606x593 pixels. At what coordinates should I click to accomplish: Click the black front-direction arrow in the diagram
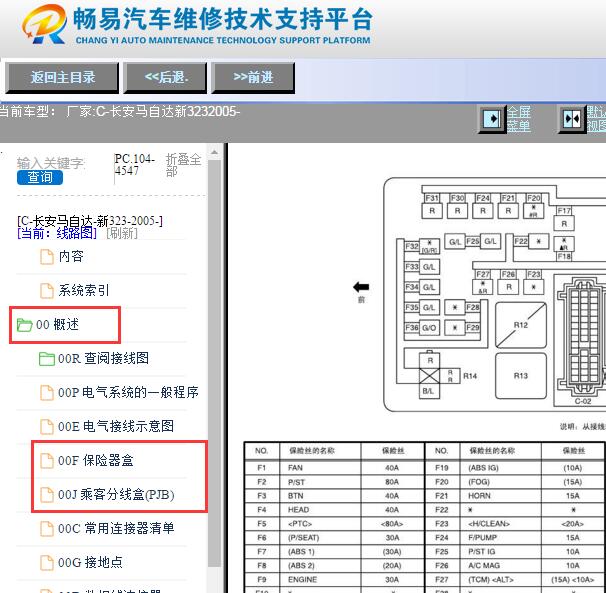361,287
